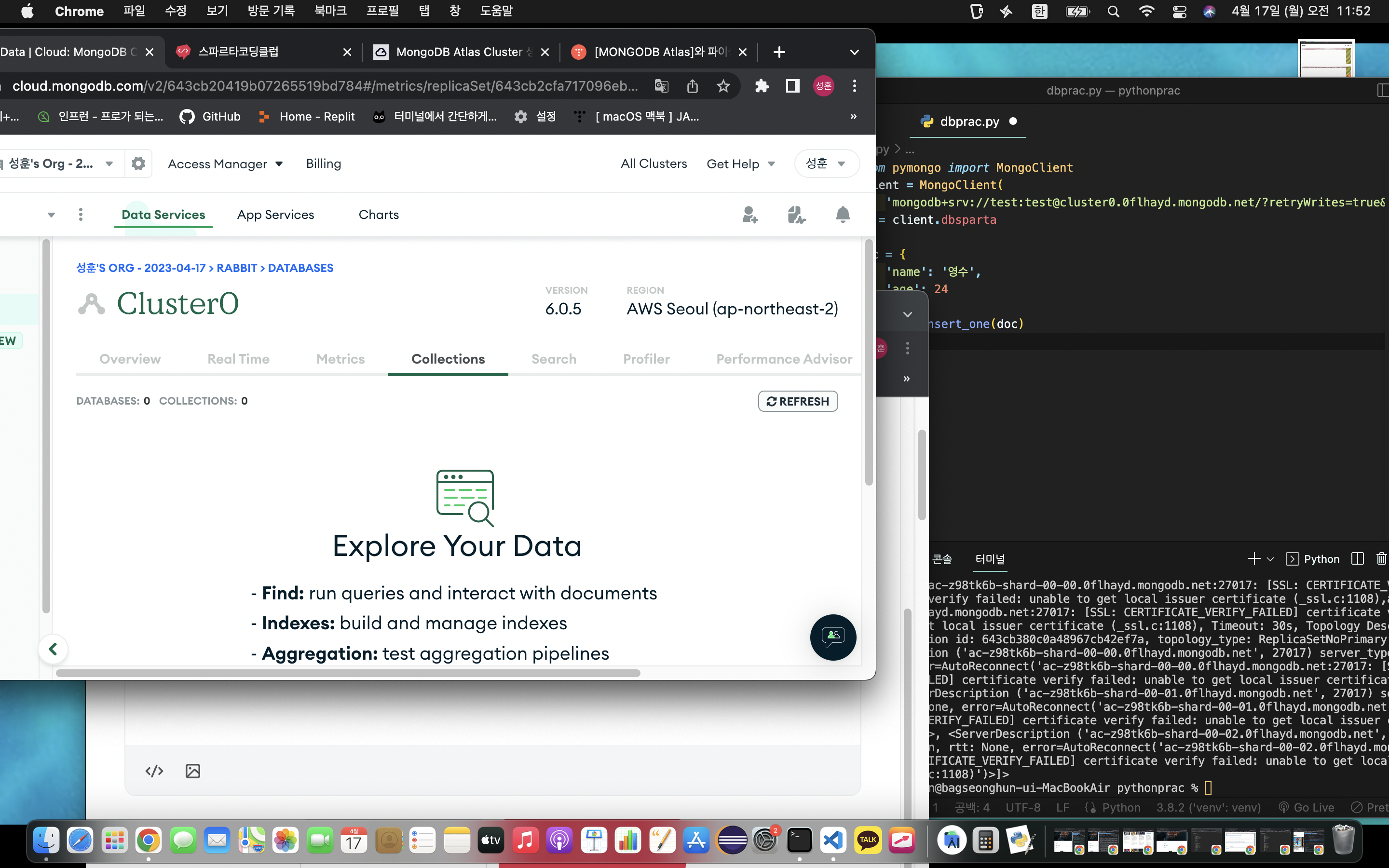Select the Python terminal in VS Code
Image resolution: width=1389 pixels, height=868 pixels.
click(1313, 558)
